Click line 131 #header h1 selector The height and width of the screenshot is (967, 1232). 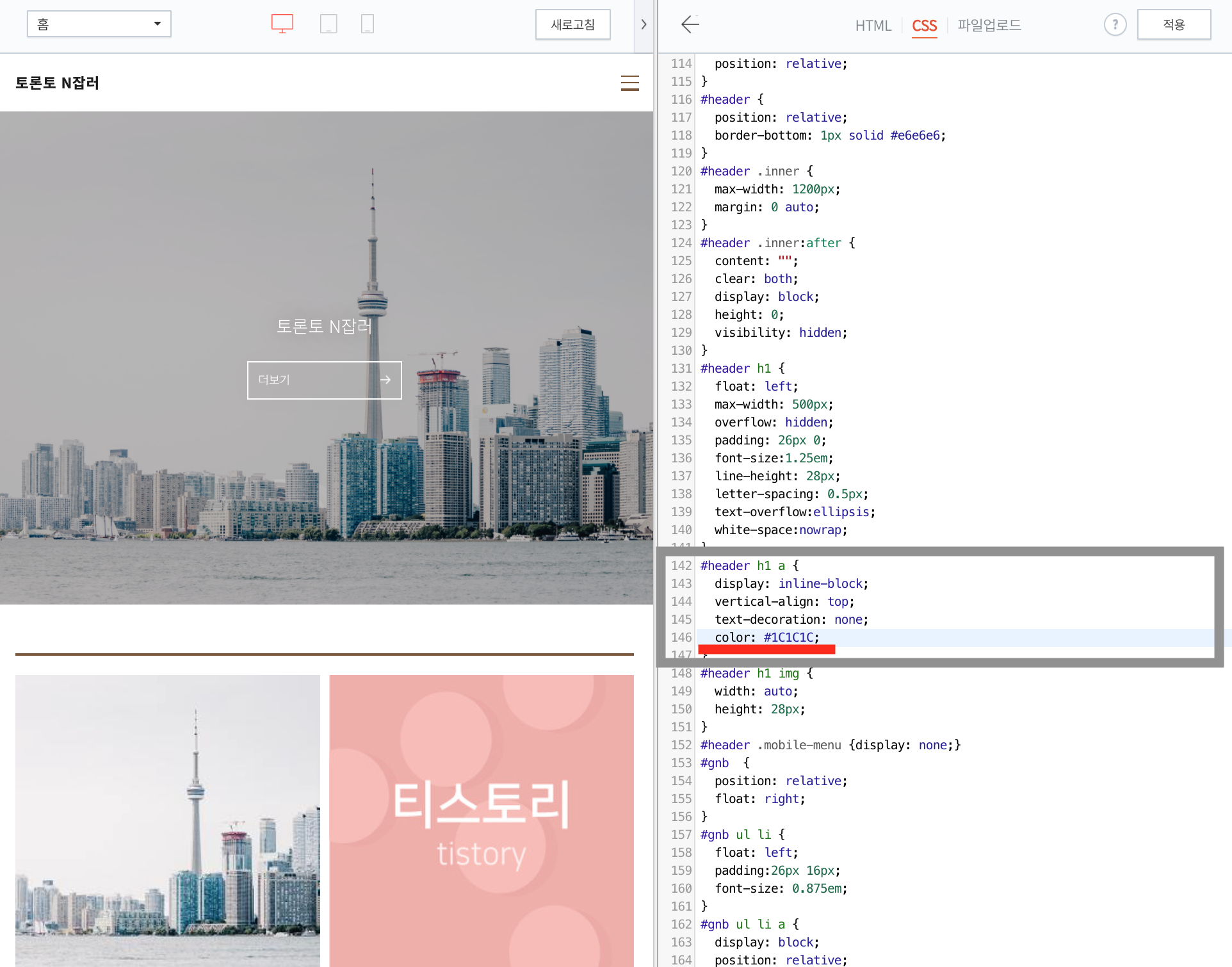pyautogui.click(x=742, y=368)
